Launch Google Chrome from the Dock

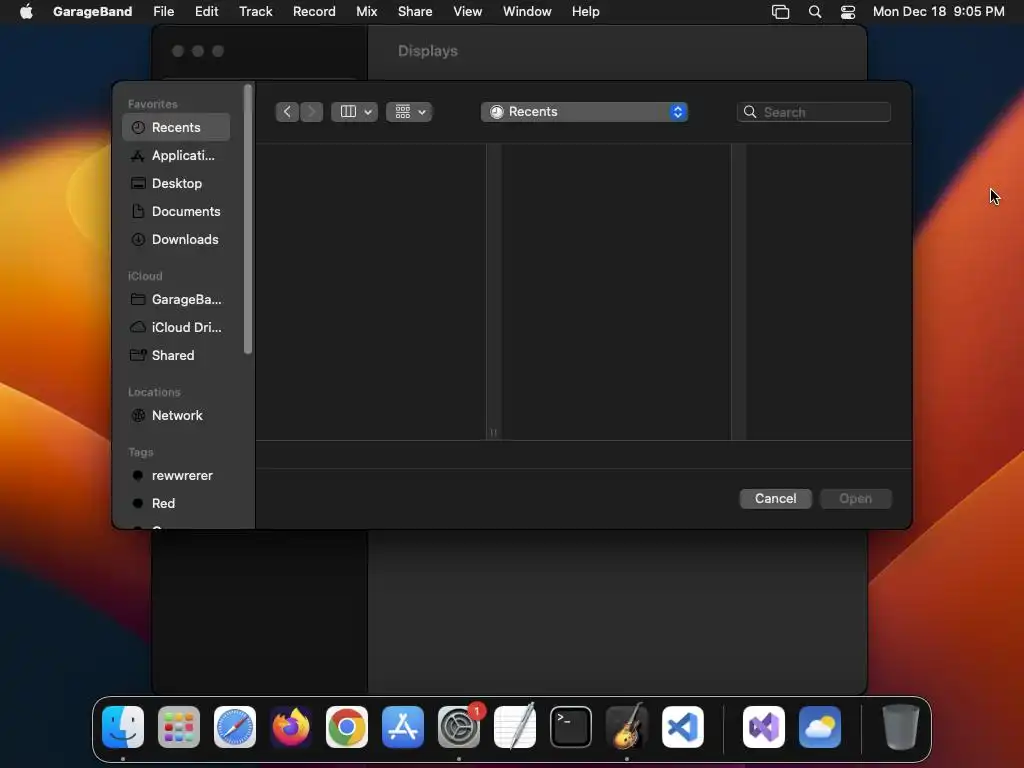coord(347,727)
